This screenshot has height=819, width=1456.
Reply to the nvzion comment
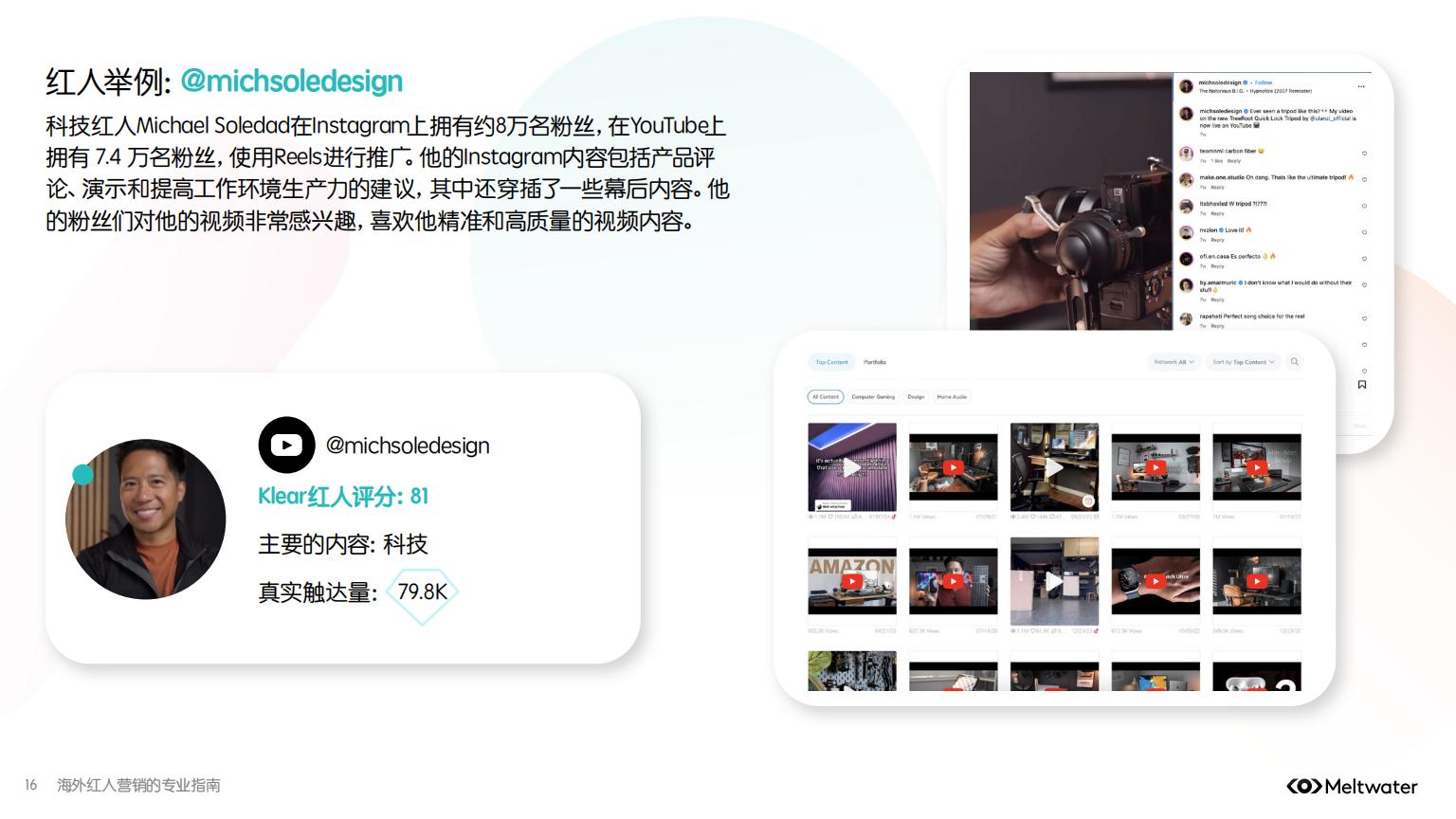(x=1218, y=240)
